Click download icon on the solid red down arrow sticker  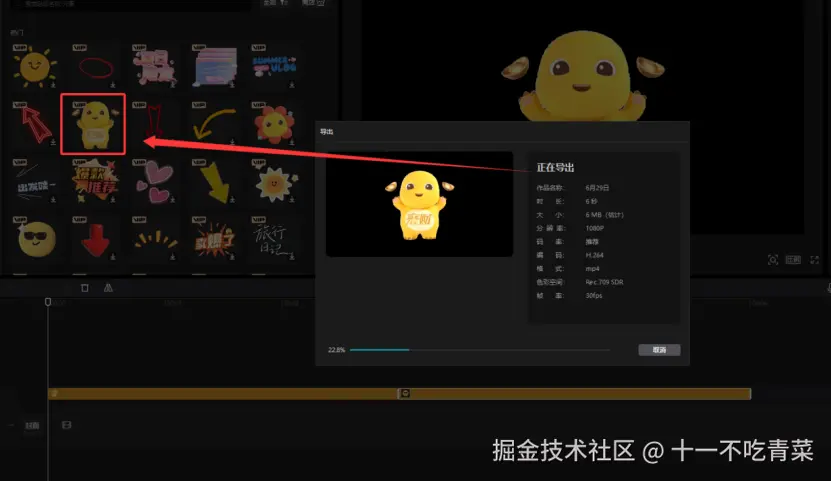[112, 256]
